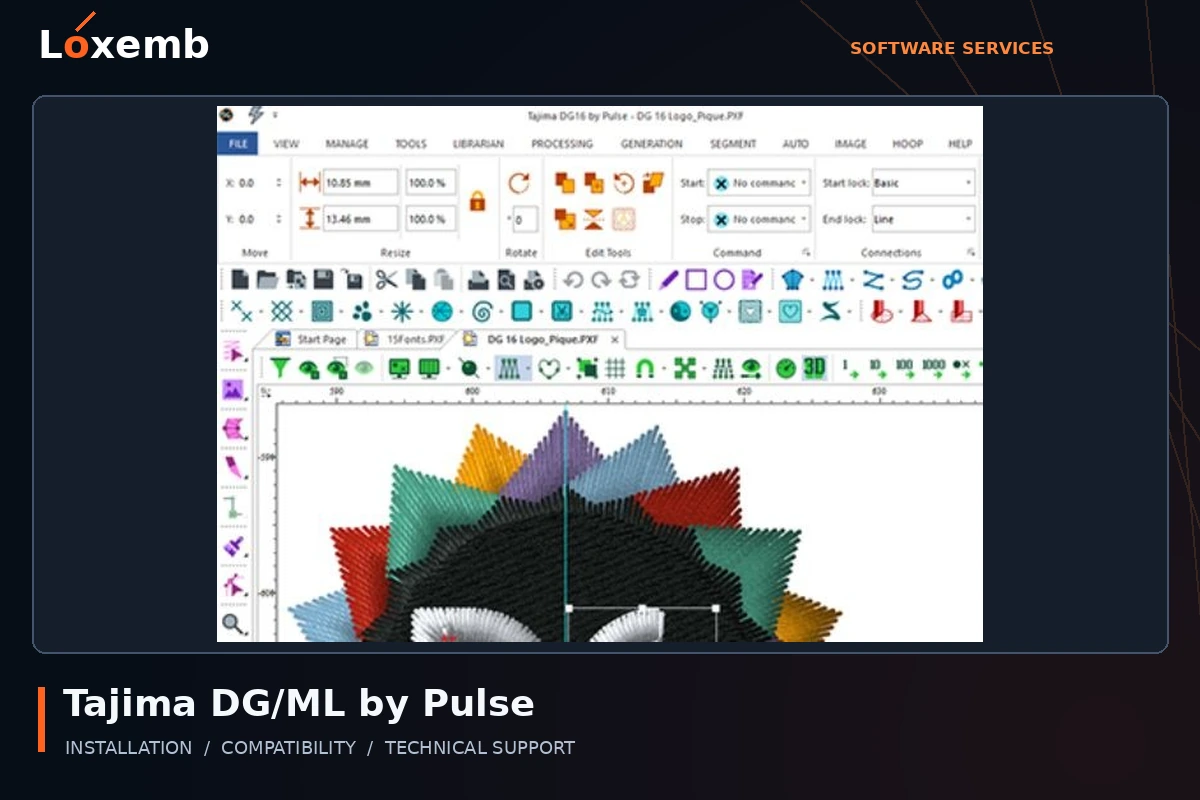Select the teal spiral fill tool
Viewport: 1200px width, 800px height.
tap(482, 311)
